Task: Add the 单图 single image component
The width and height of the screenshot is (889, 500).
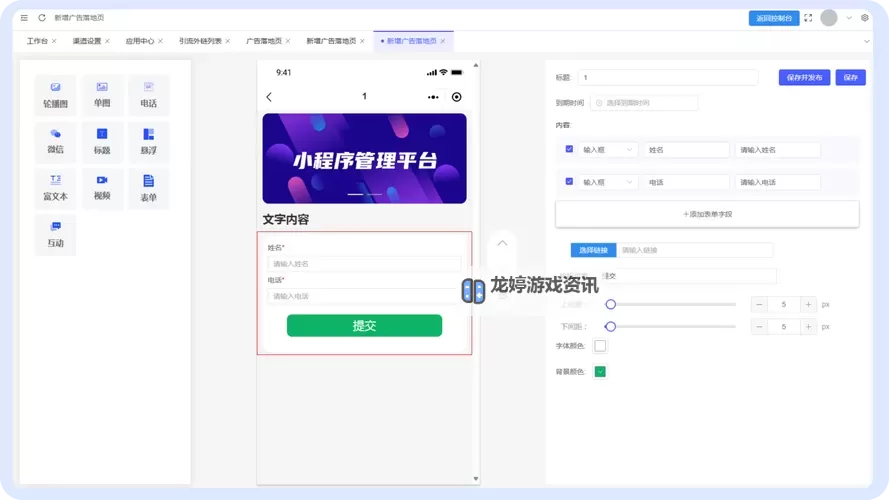Action: coord(102,95)
